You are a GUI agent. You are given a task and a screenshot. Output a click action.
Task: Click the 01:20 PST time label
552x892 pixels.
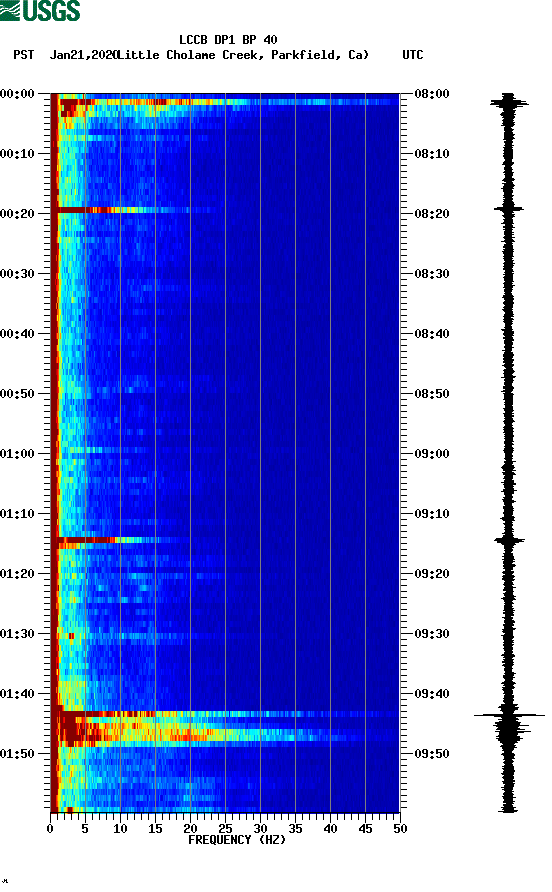[17, 574]
